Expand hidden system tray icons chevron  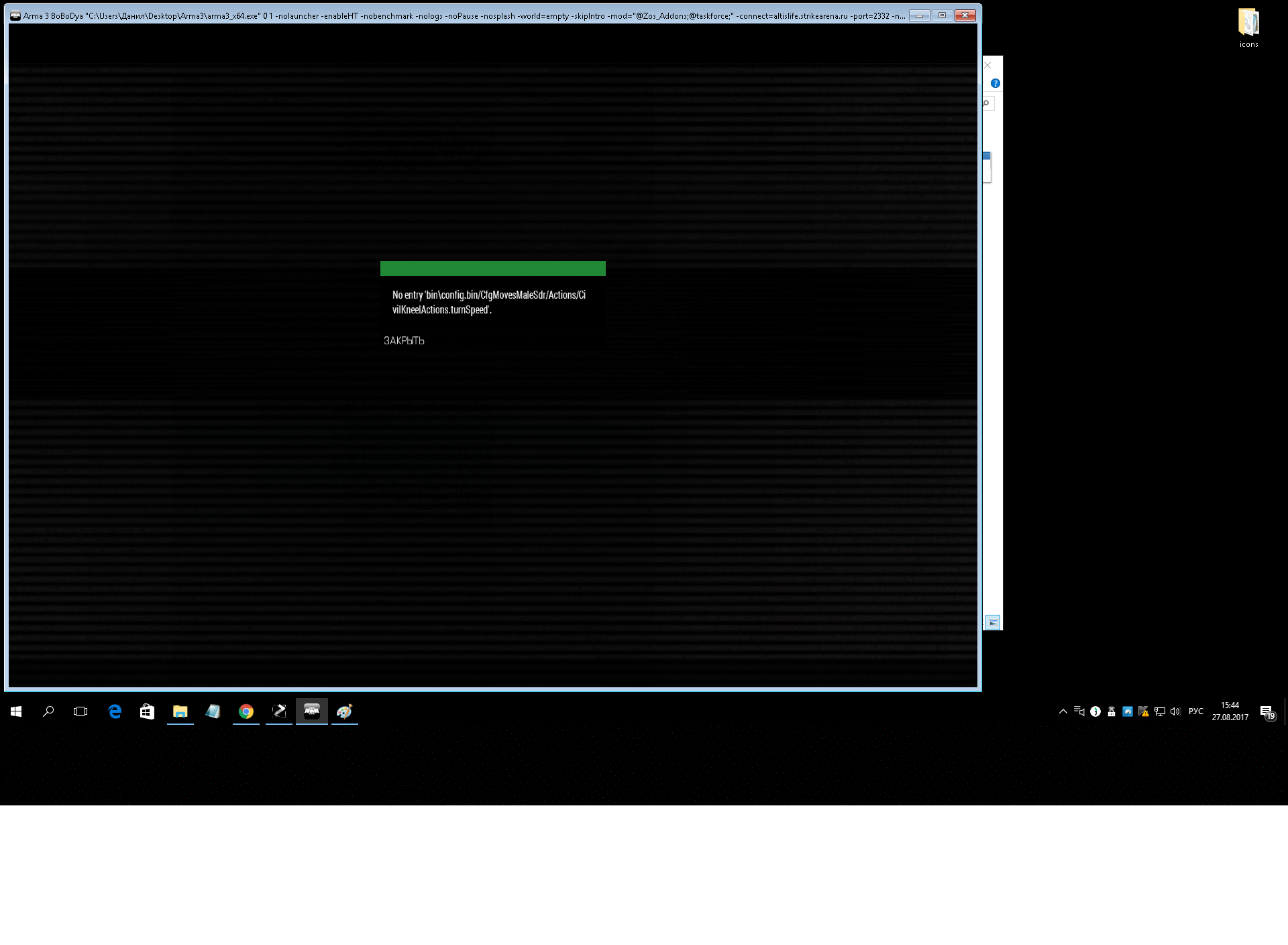[1063, 711]
